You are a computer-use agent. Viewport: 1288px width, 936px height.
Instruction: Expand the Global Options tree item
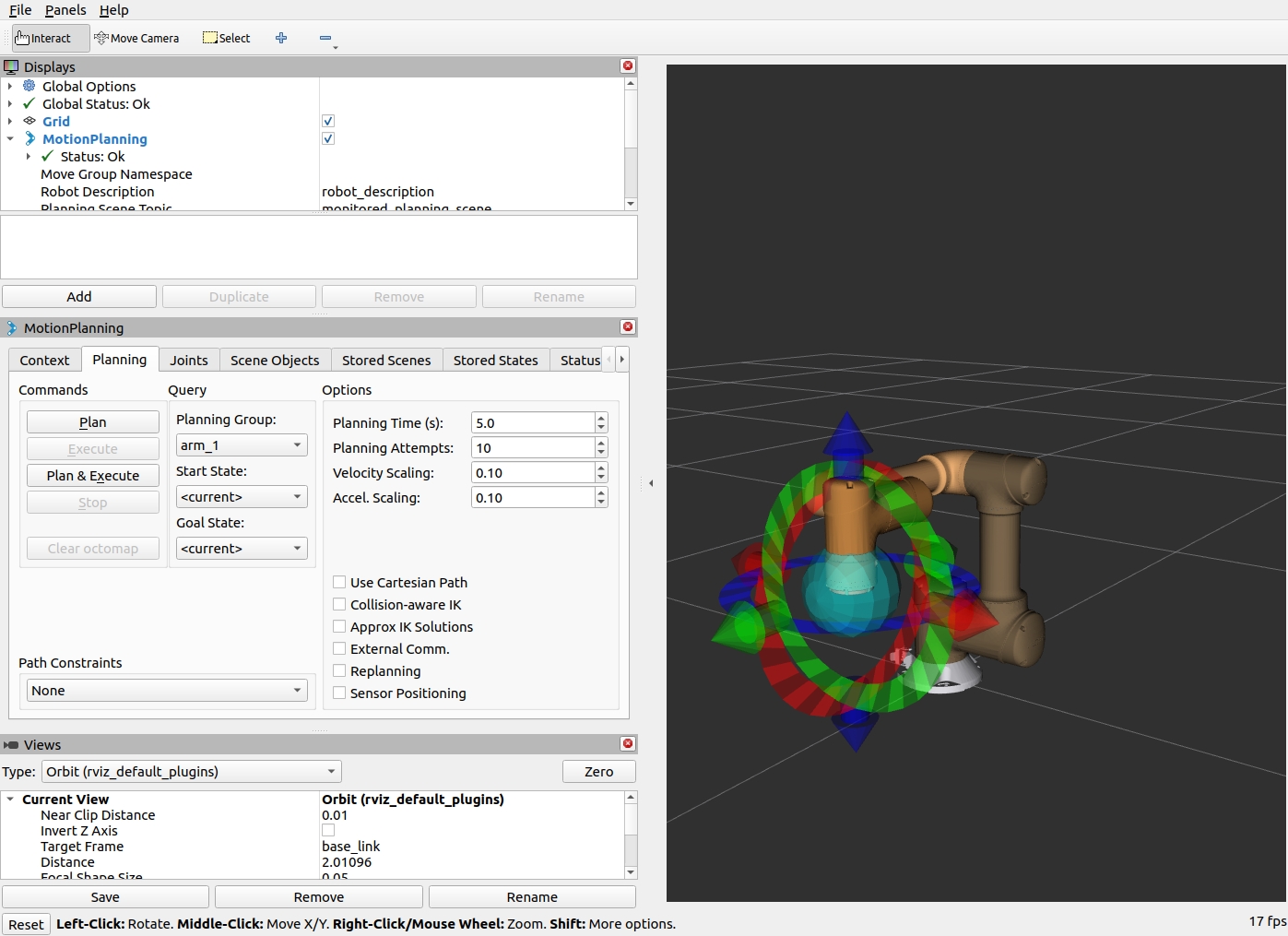10,86
